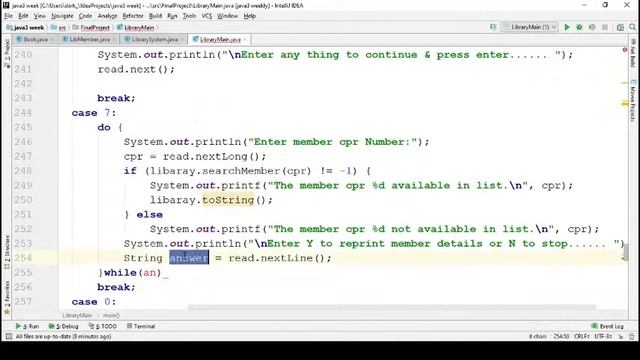Click 'case 7:' on line 244
Image resolution: width=640 pixels, height=360 pixels.
click(x=94, y=113)
